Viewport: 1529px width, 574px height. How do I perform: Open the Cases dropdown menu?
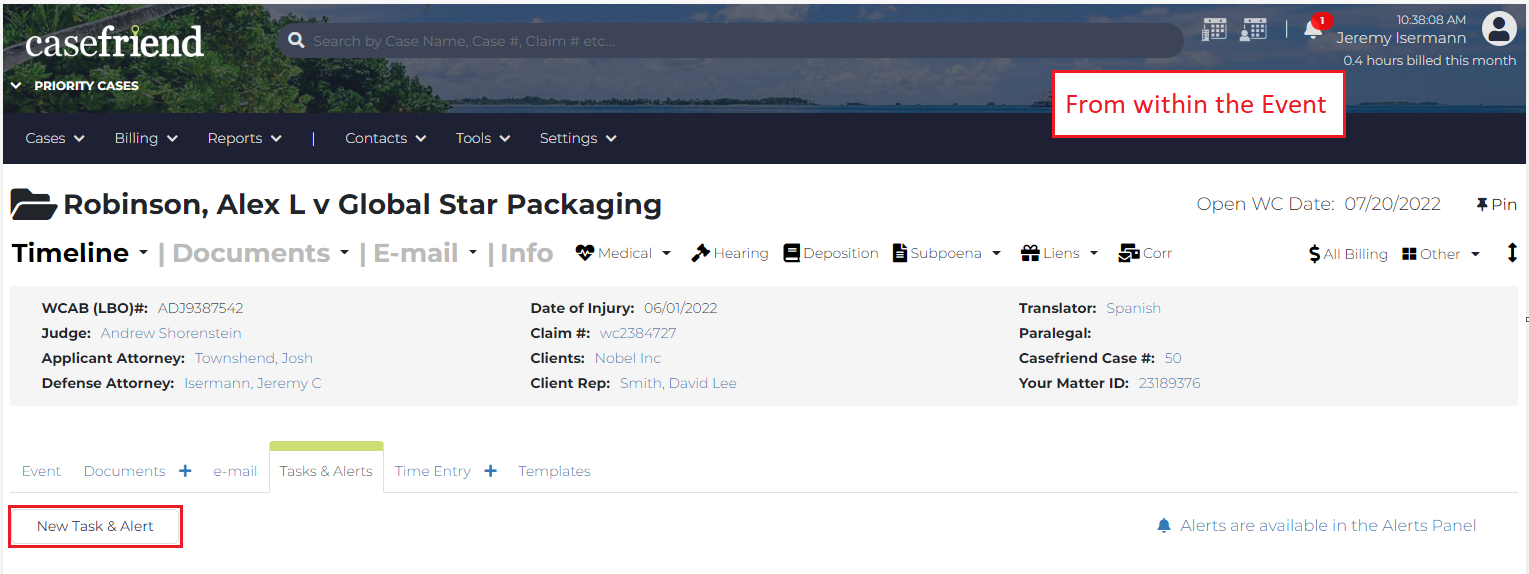coord(55,138)
